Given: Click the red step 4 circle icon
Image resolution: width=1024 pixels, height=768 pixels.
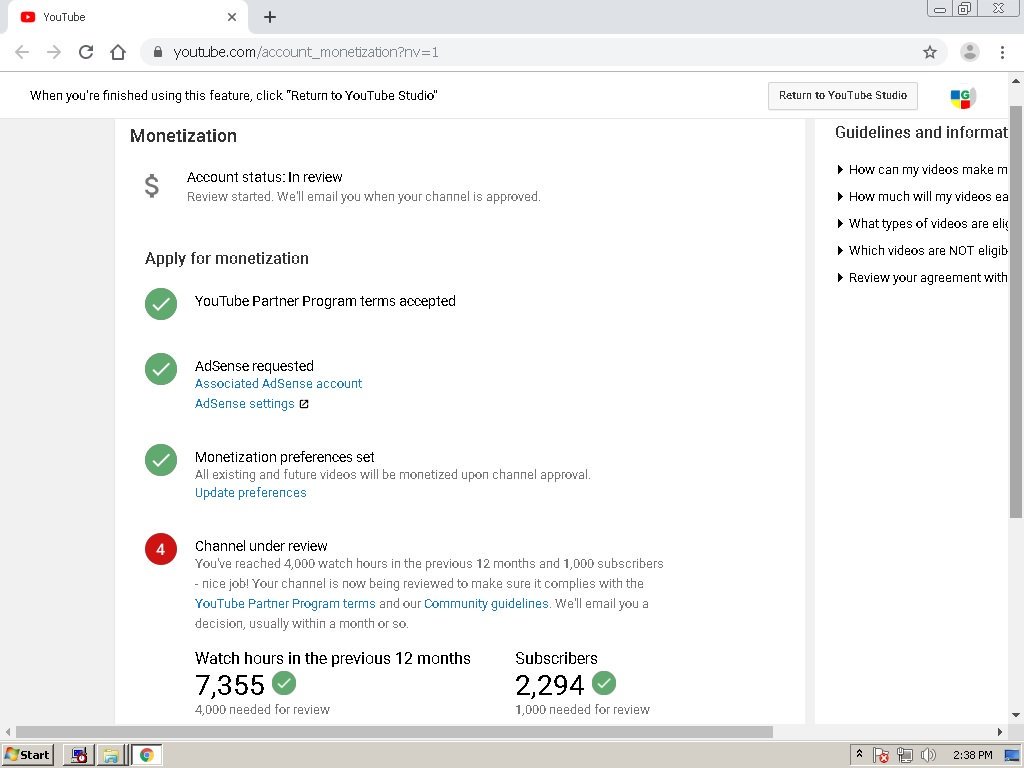Looking at the screenshot, I should 161,549.
